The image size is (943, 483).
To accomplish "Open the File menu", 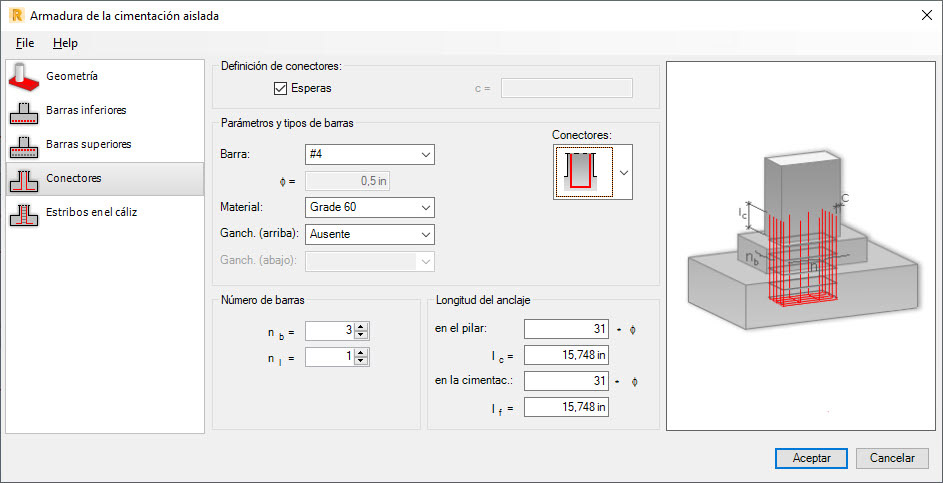I will [x=25, y=43].
